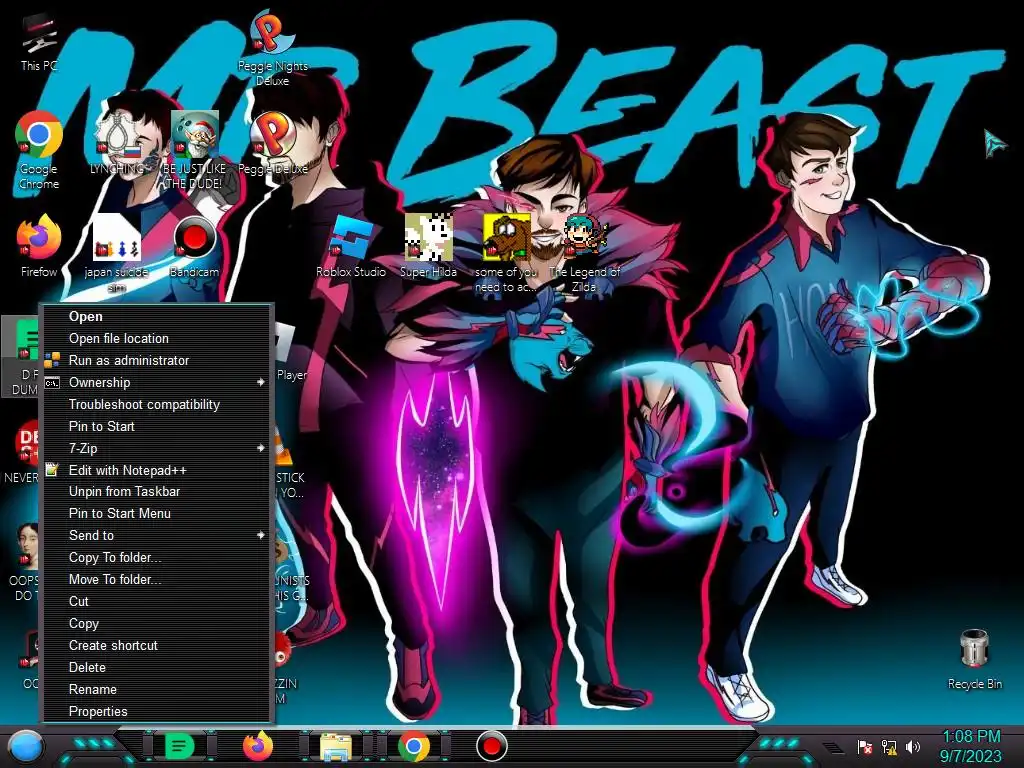This screenshot has width=1024, height=768.
Task: Launch Chrome from the taskbar
Action: (414, 746)
